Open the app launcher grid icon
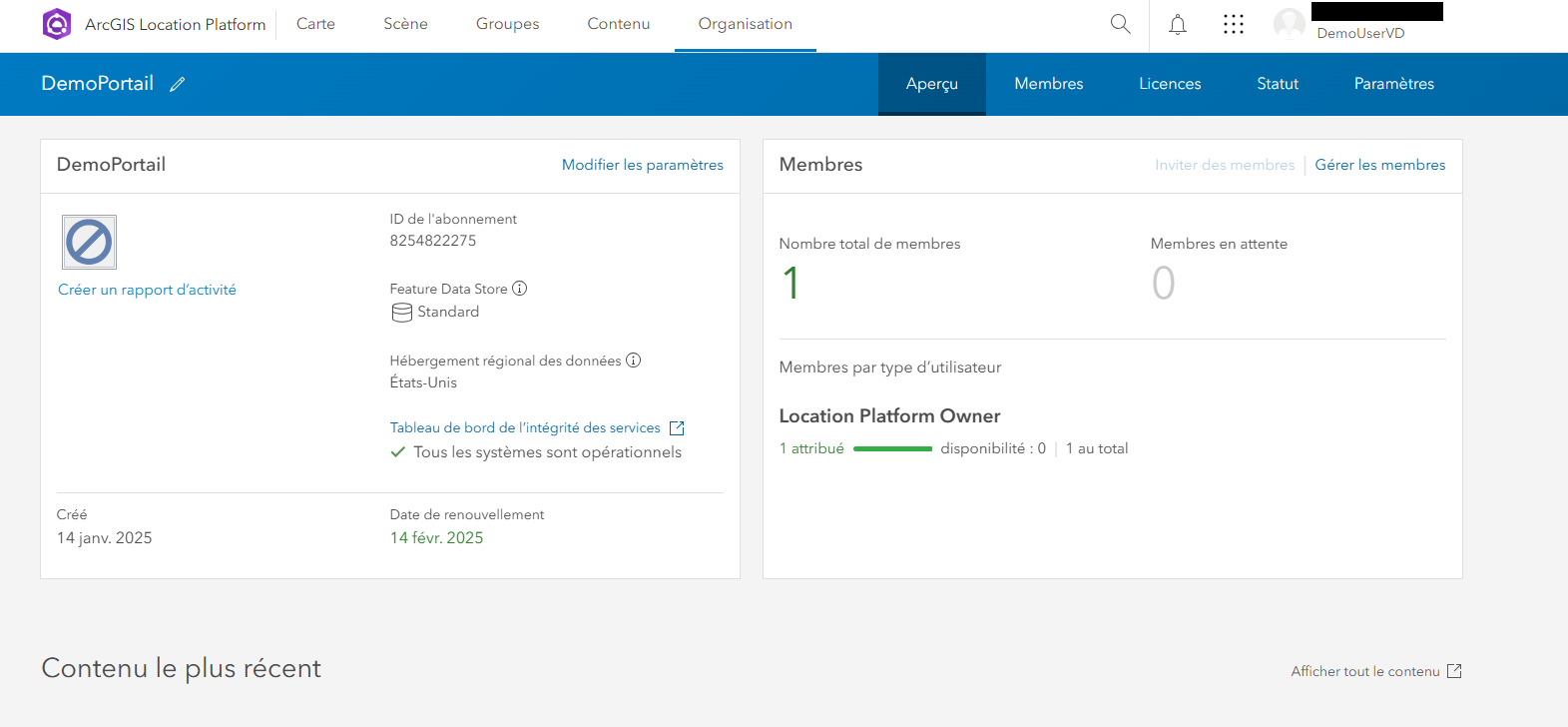The height and width of the screenshot is (727, 1568). click(1234, 24)
